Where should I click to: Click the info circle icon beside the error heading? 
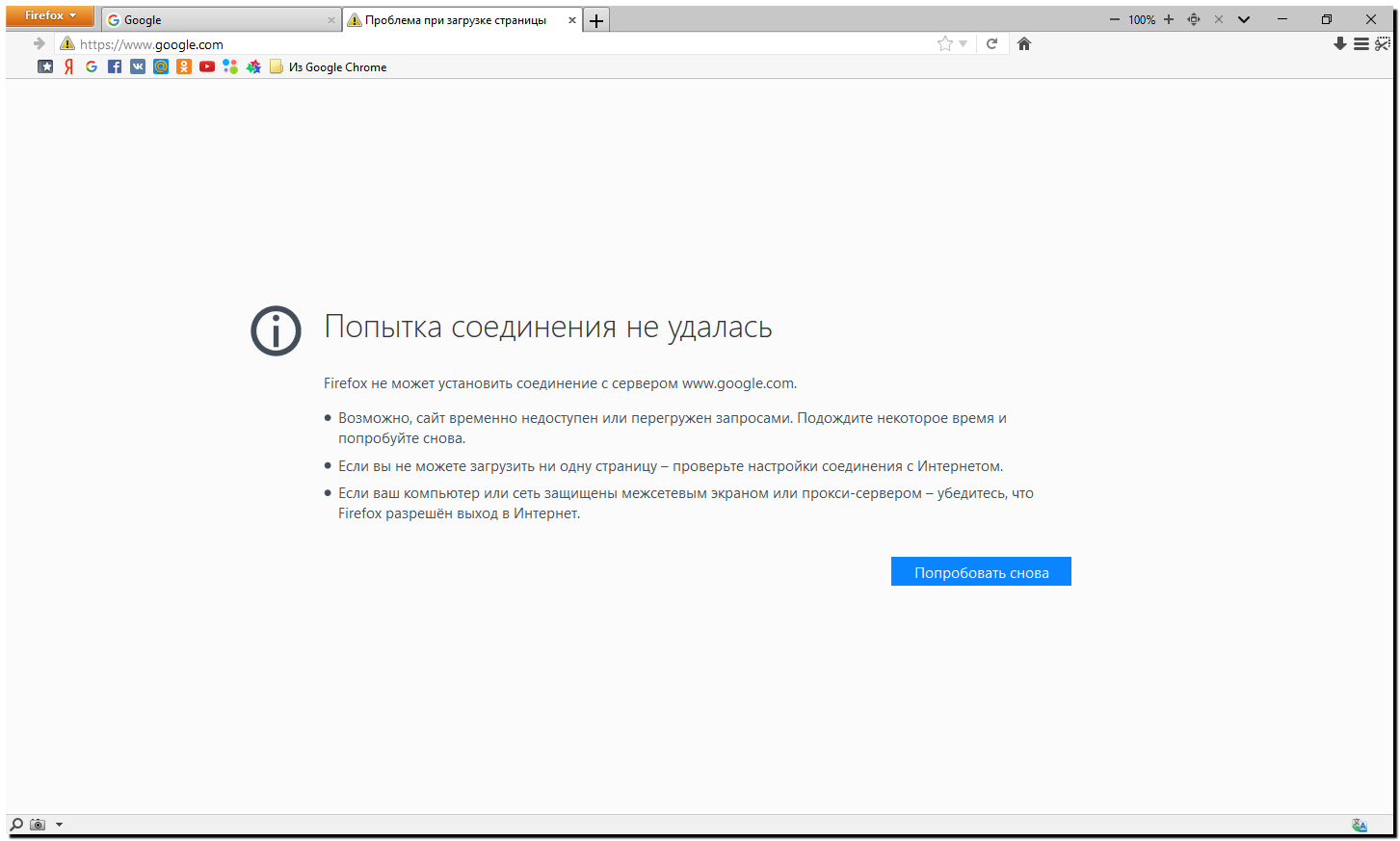(x=277, y=331)
